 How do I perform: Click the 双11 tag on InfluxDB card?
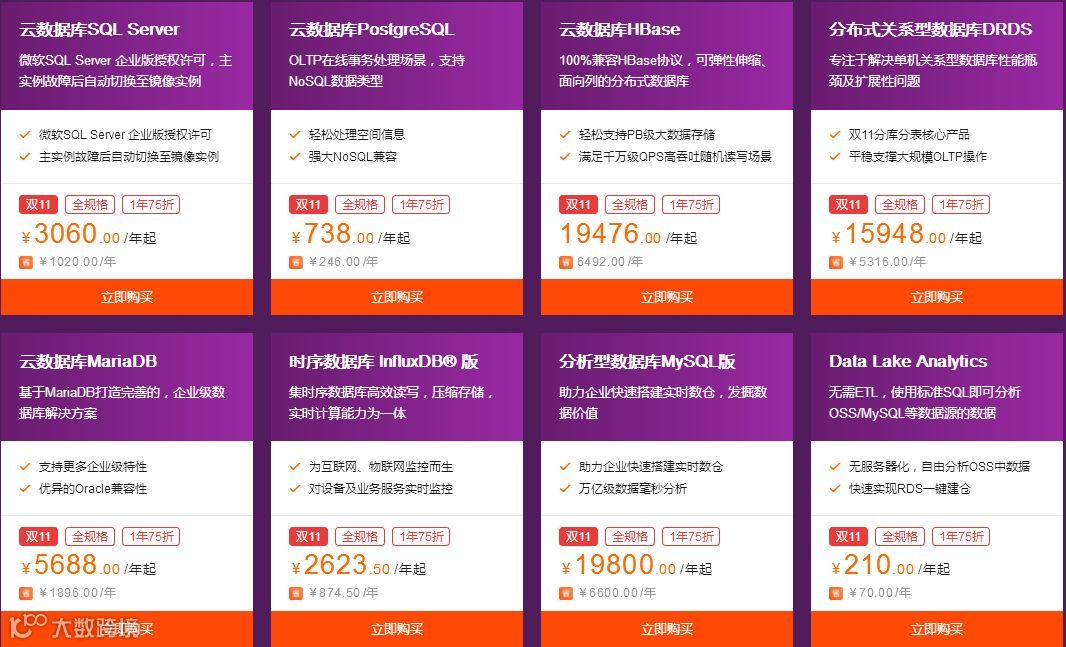click(x=308, y=536)
